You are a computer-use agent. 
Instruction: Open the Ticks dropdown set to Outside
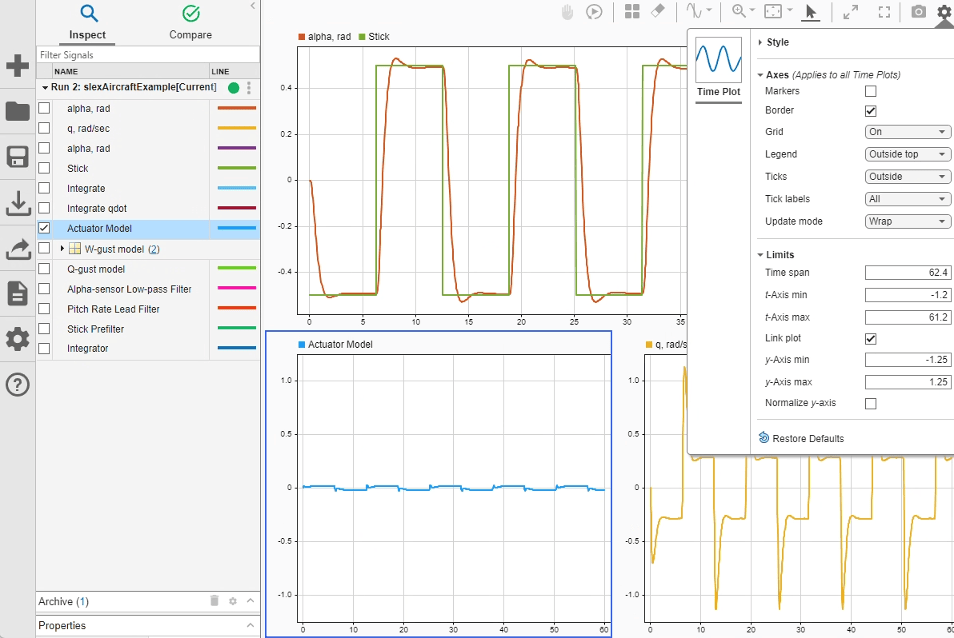point(907,177)
